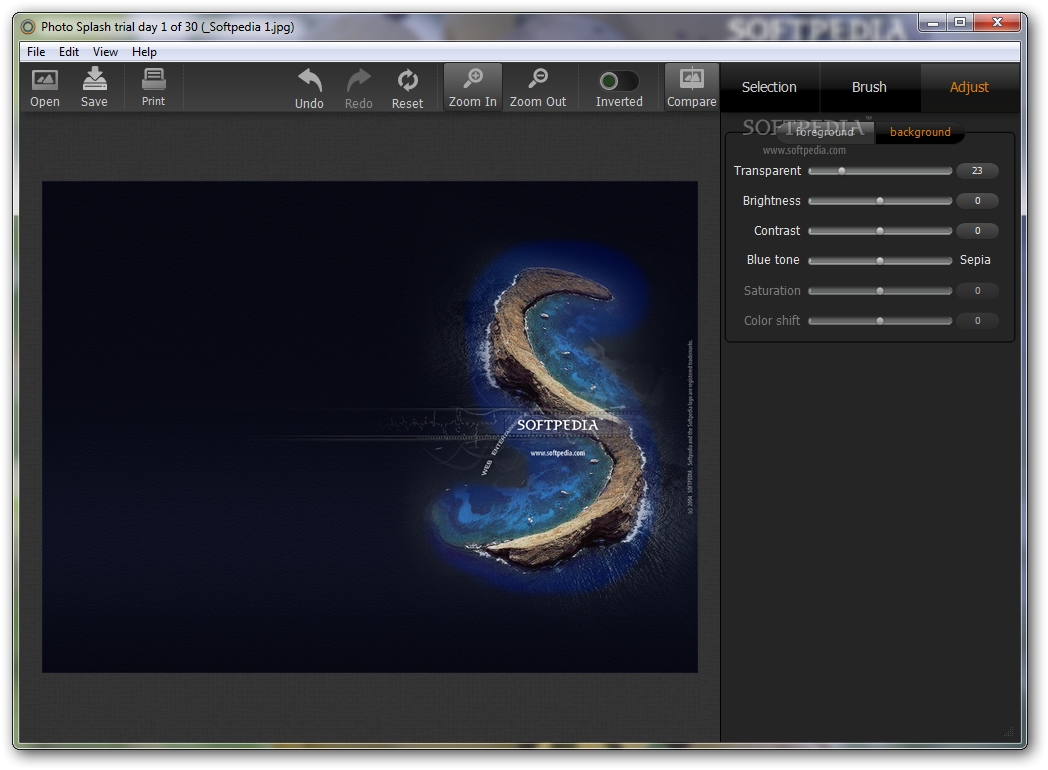Click the Brightness value field
1048x770 pixels.
977,201
